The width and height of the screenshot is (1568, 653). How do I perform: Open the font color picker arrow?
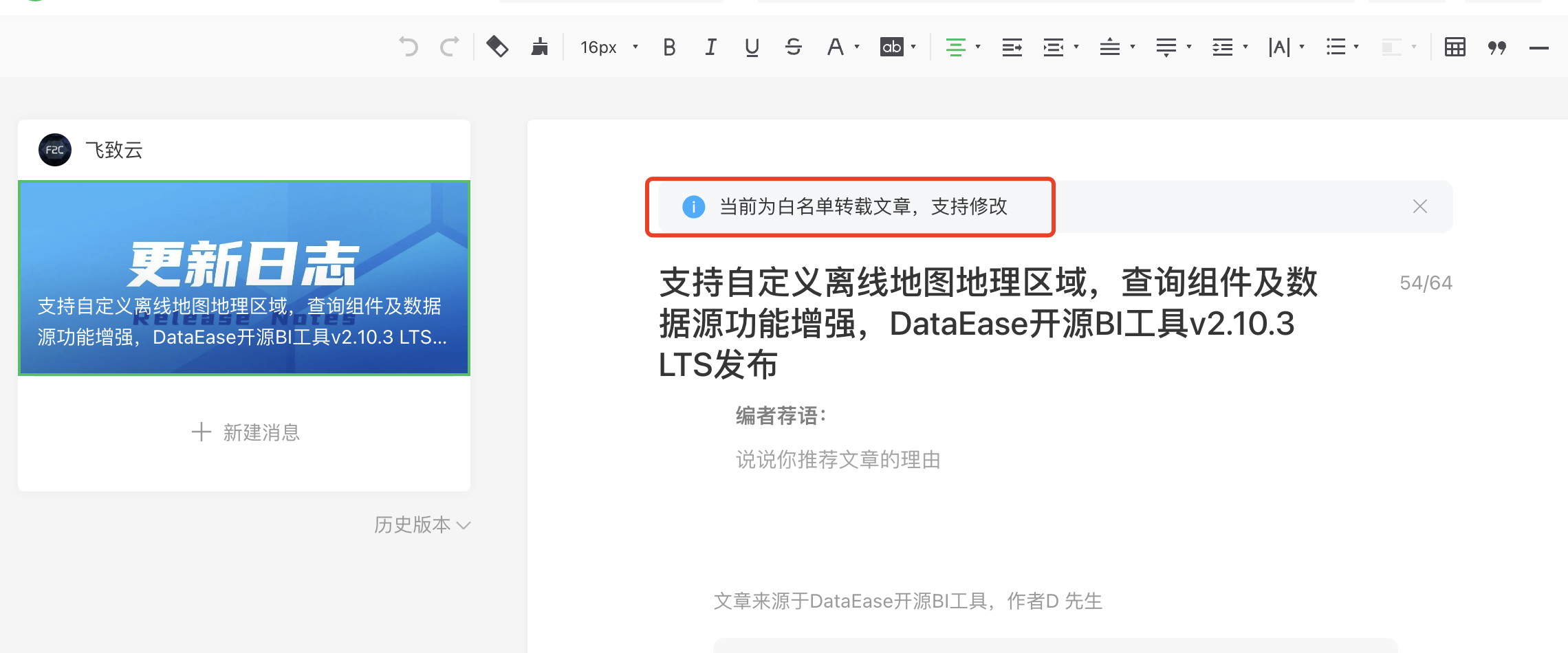(857, 47)
